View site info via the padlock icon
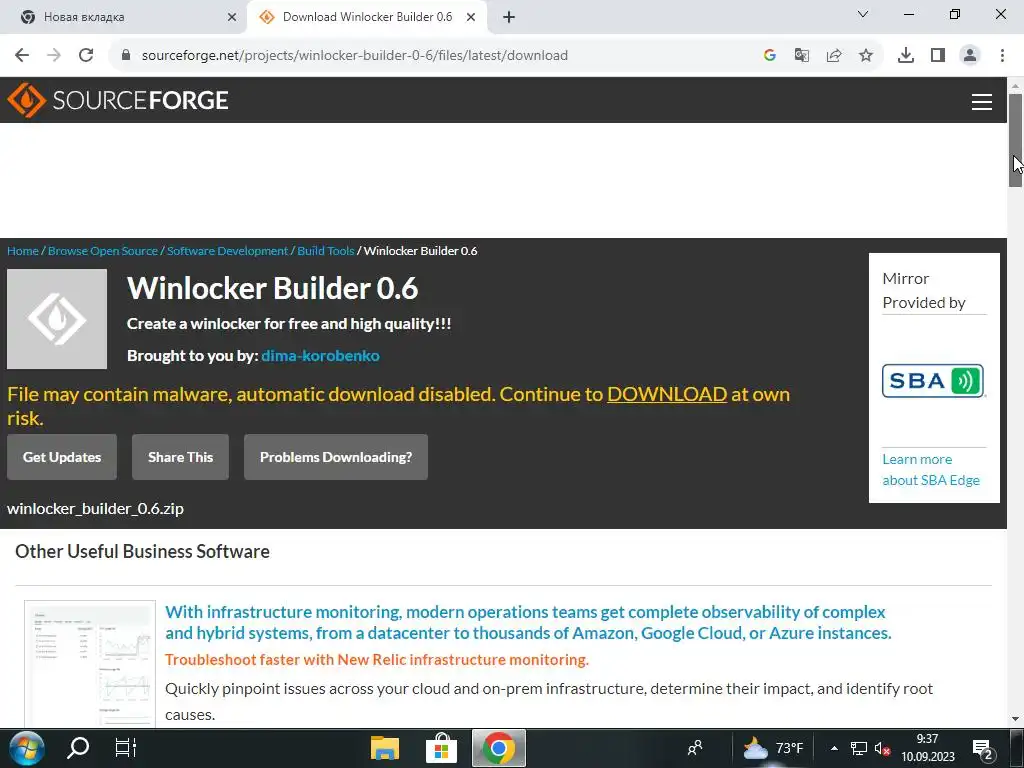Screen dimensions: 1024x768 click(126, 56)
